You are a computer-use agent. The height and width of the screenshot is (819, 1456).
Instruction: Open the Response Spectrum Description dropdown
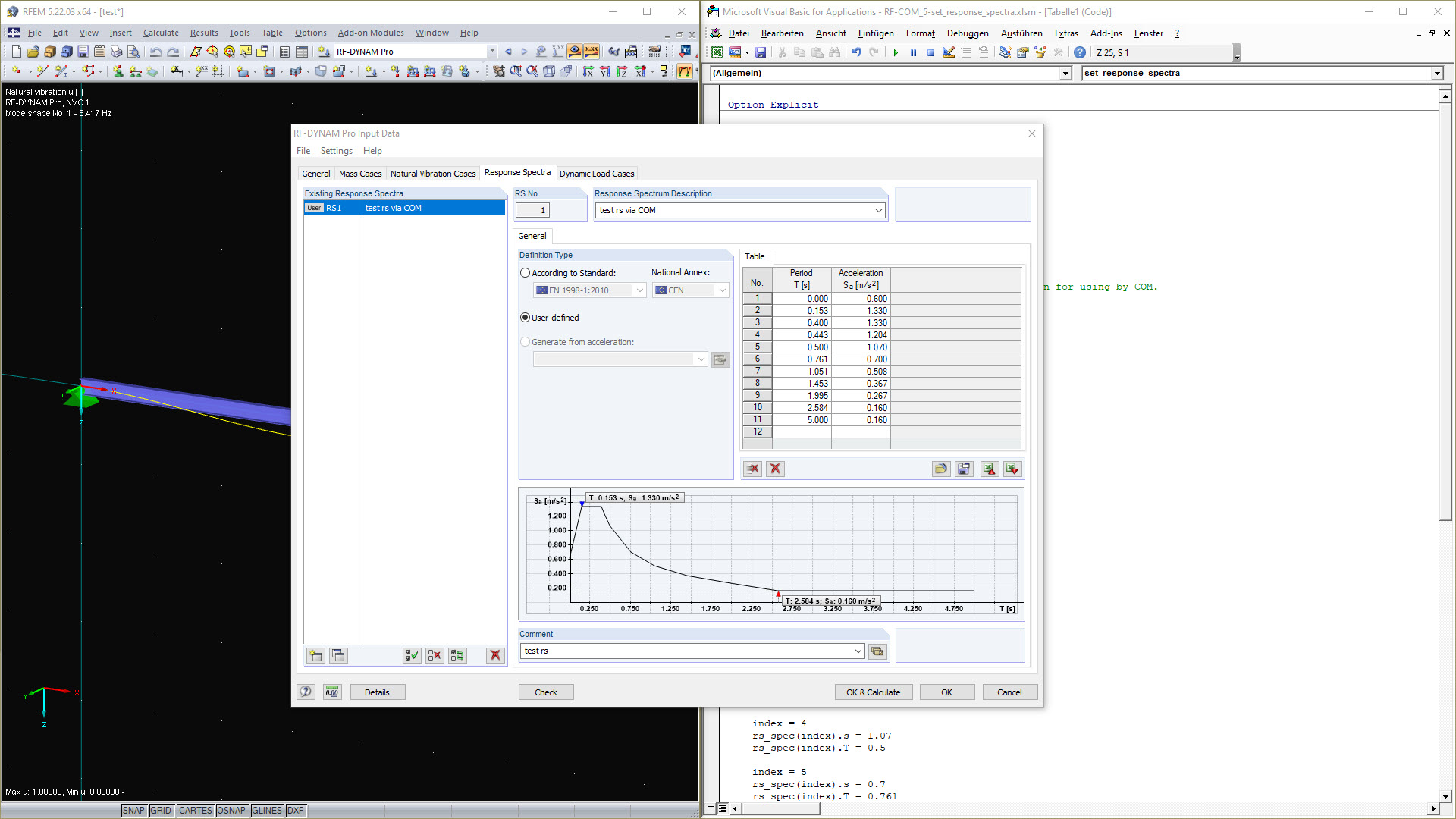(877, 210)
